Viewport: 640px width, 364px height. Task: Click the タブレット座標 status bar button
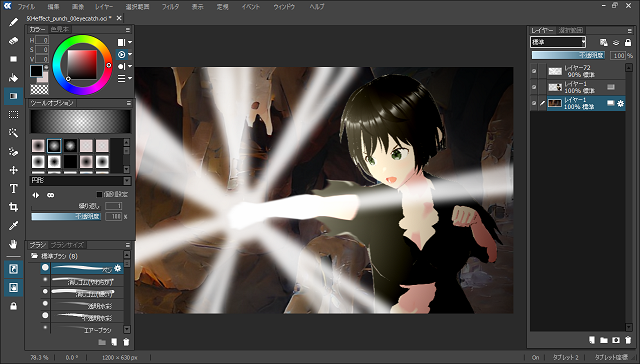(611, 357)
